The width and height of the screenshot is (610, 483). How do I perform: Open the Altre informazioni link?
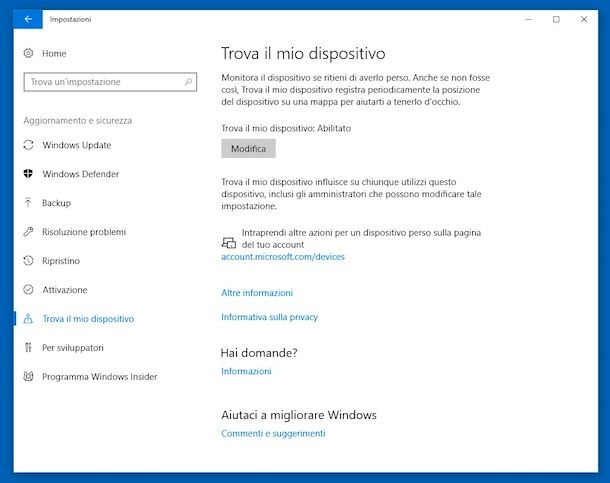[257, 292]
